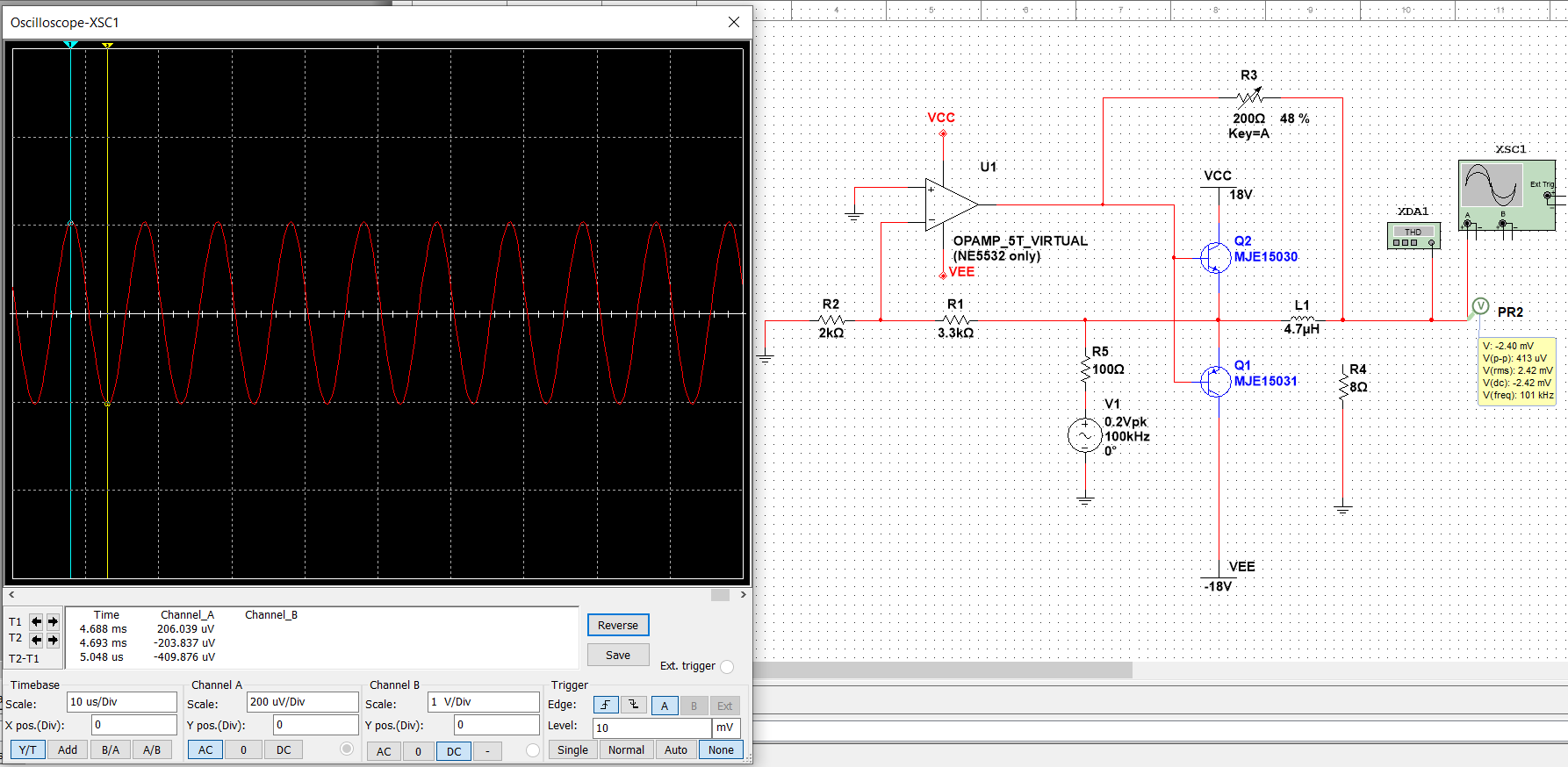Image resolution: width=1568 pixels, height=767 pixels.
Task: Select rising edge trigger icon
Action: 606,705
